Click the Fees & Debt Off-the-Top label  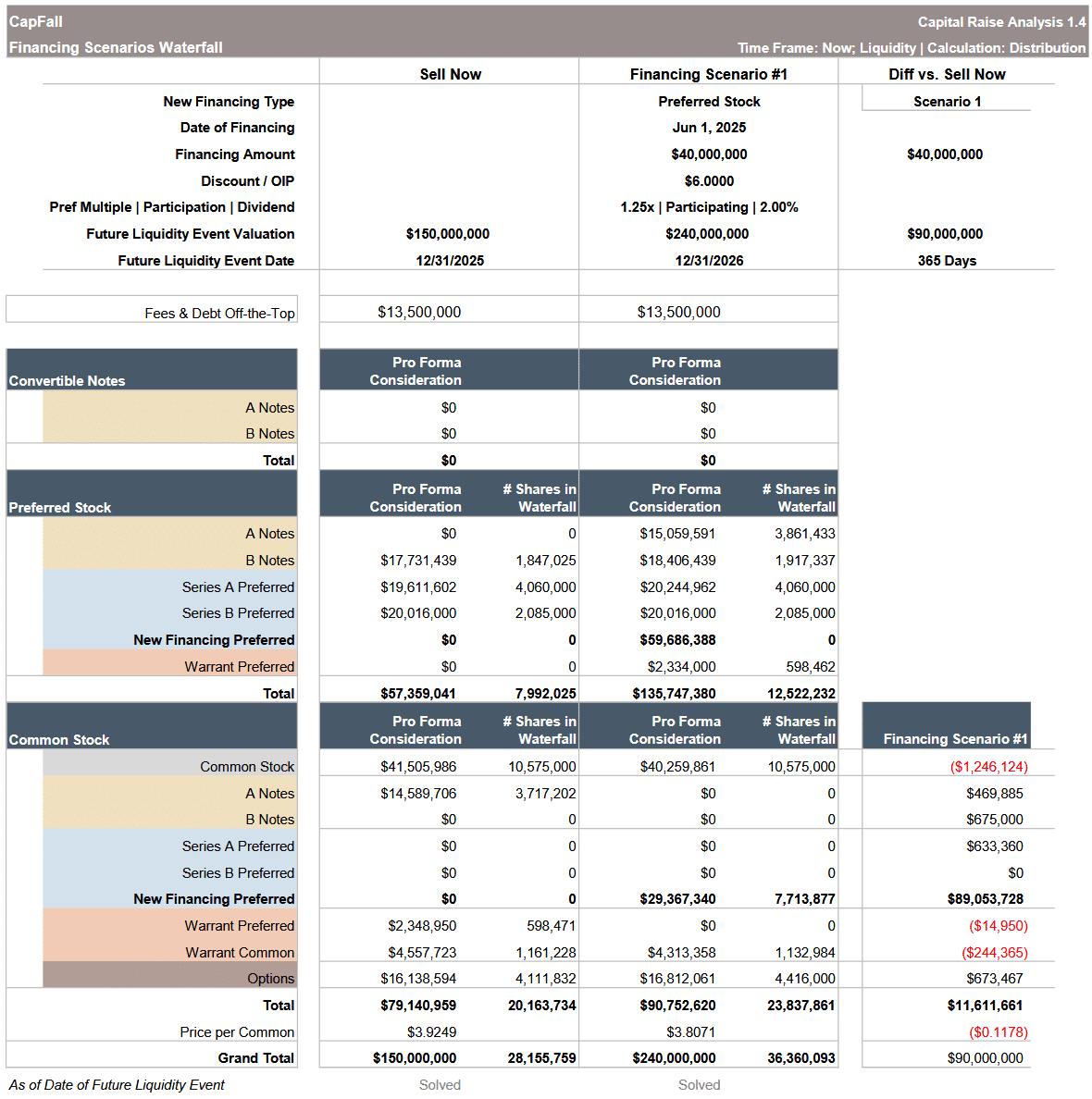(x=219, y=314)
